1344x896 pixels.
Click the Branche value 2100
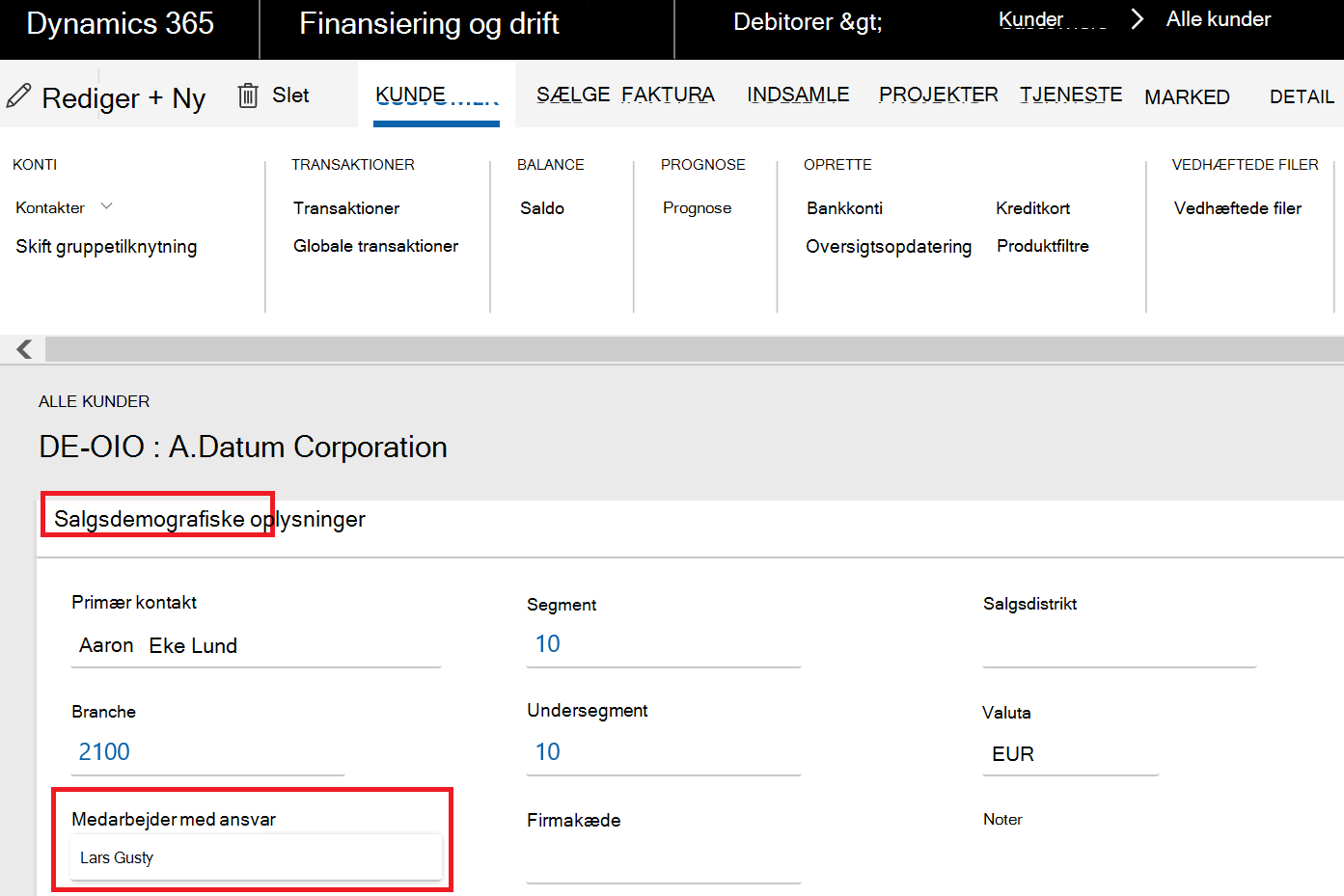point(104,752)
